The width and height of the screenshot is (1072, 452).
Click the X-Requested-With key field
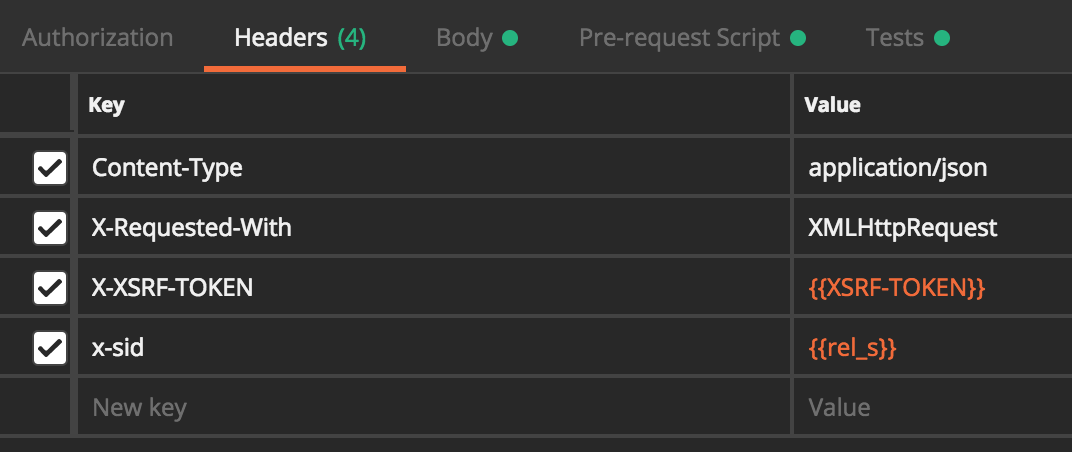[x=434, y=228]
